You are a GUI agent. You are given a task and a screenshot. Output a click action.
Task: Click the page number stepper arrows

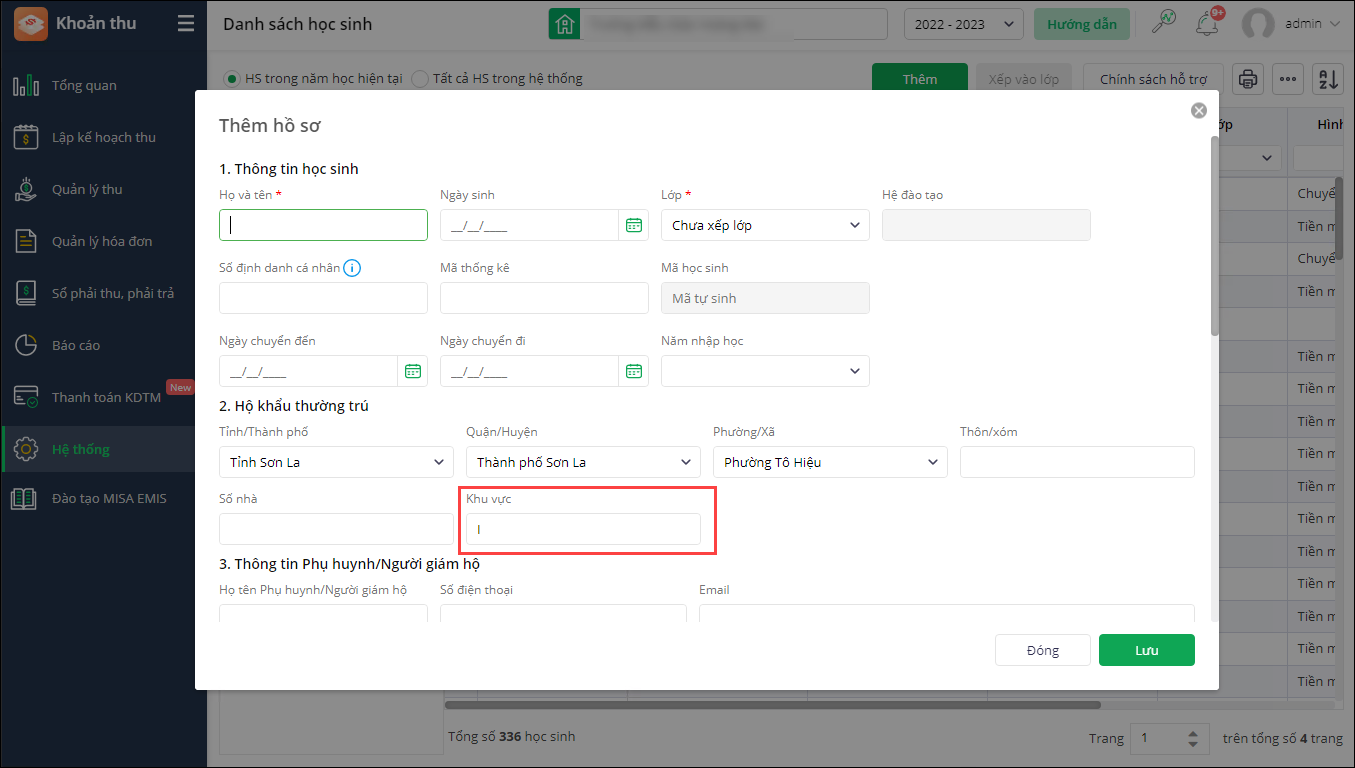(x=1191, y=739)
